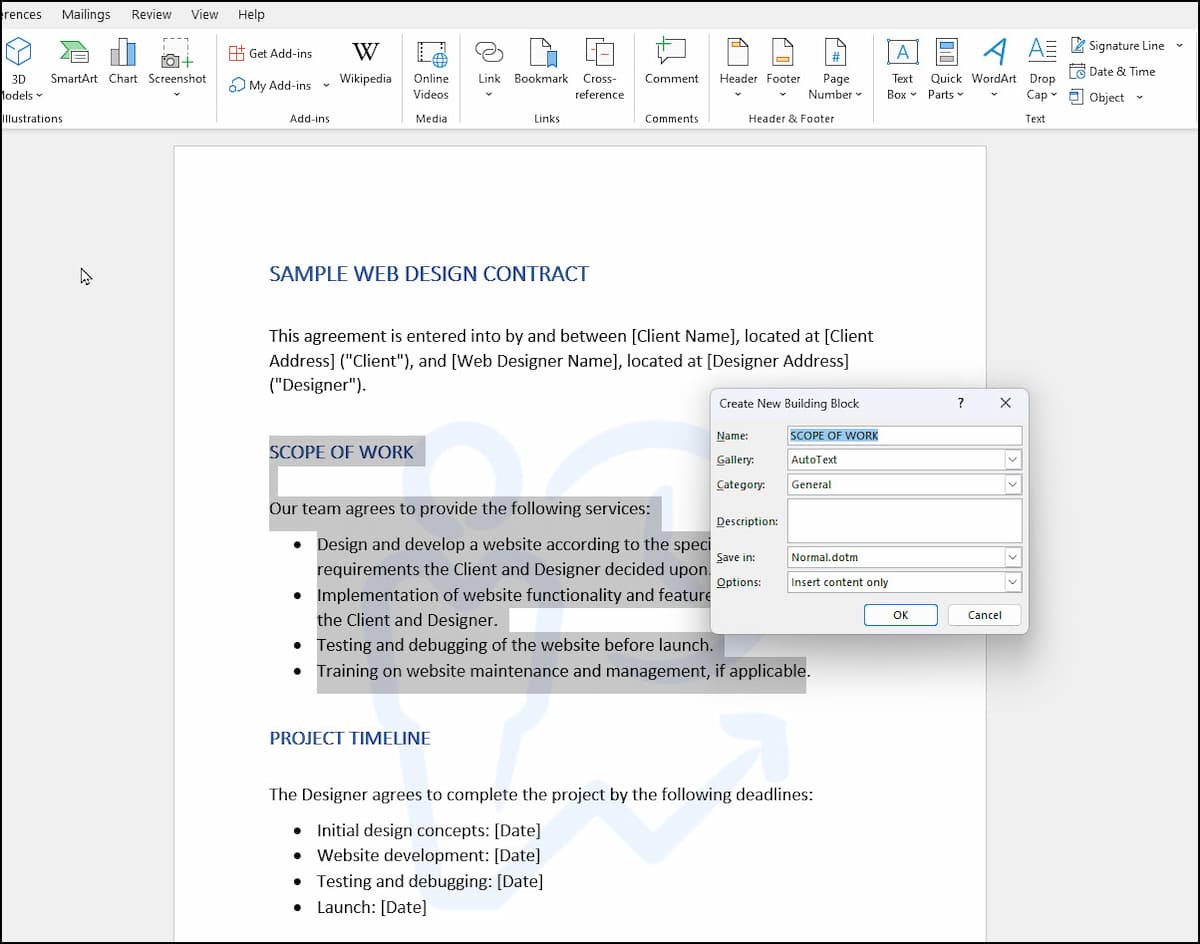Open the Help tab
This screenshot has height=944, width=1200.
(x=252, y=14)
